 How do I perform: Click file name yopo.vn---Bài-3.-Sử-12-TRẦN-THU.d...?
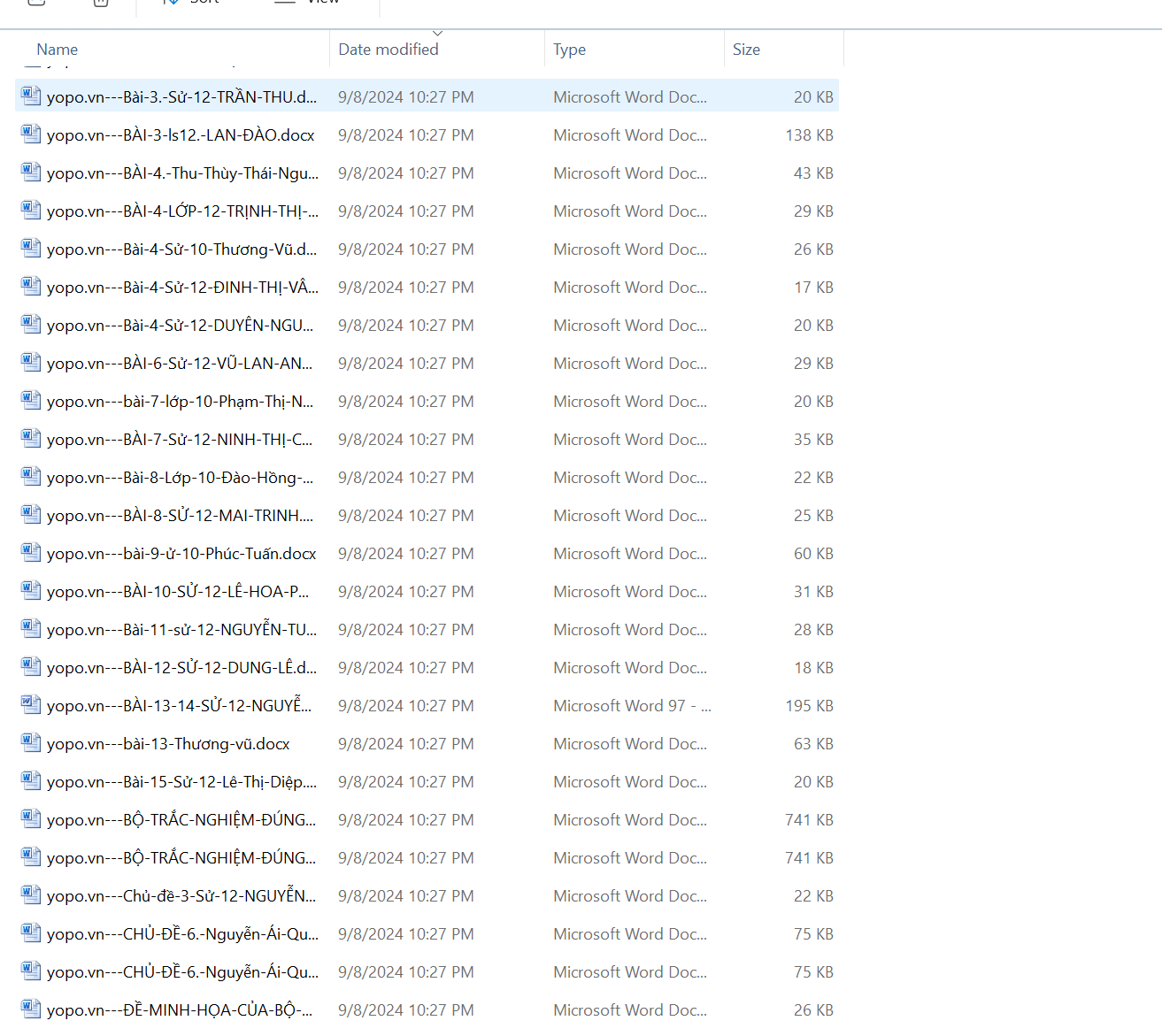point(181,97)
